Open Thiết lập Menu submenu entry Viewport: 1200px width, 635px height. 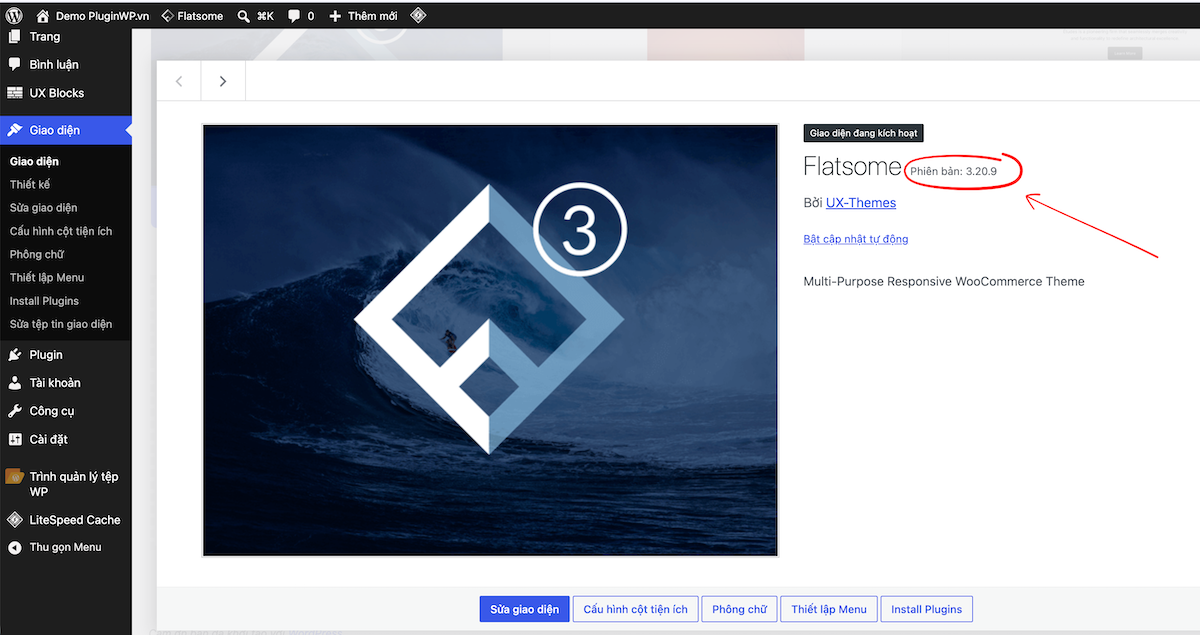[x=47, y=277]
